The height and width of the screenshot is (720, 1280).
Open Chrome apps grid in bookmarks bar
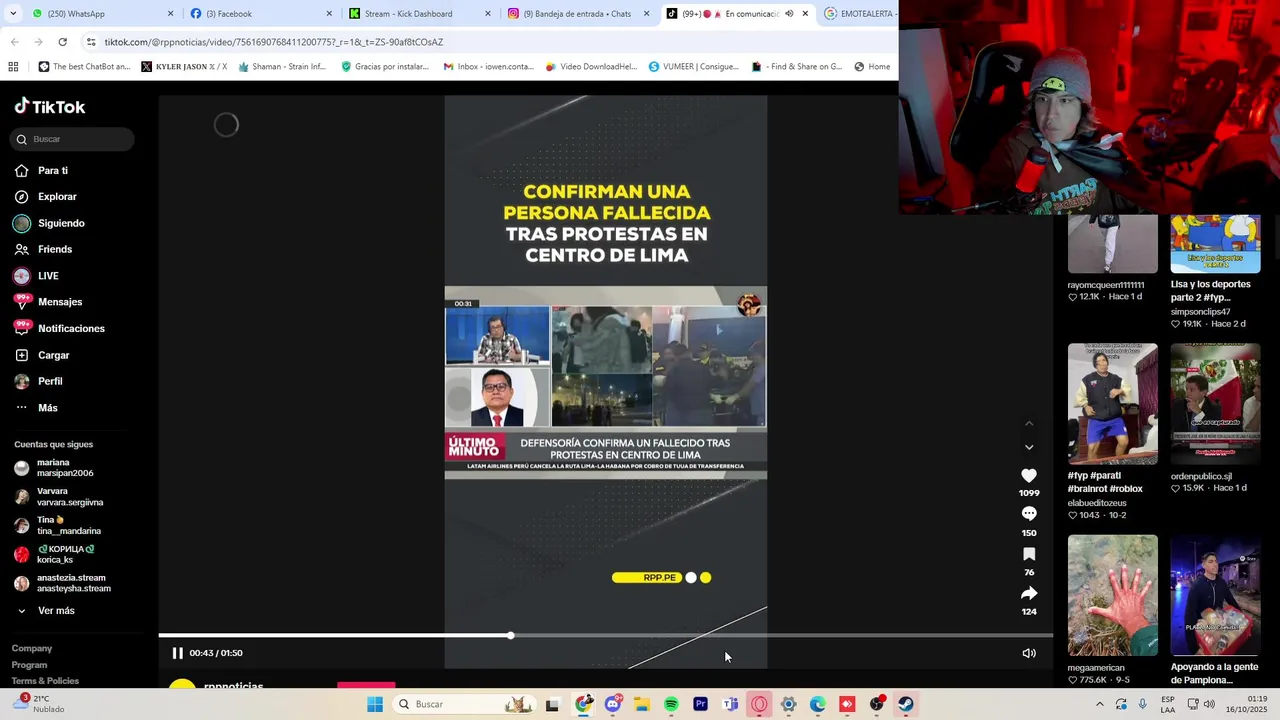pyautogui.click(x=13, y=67)
